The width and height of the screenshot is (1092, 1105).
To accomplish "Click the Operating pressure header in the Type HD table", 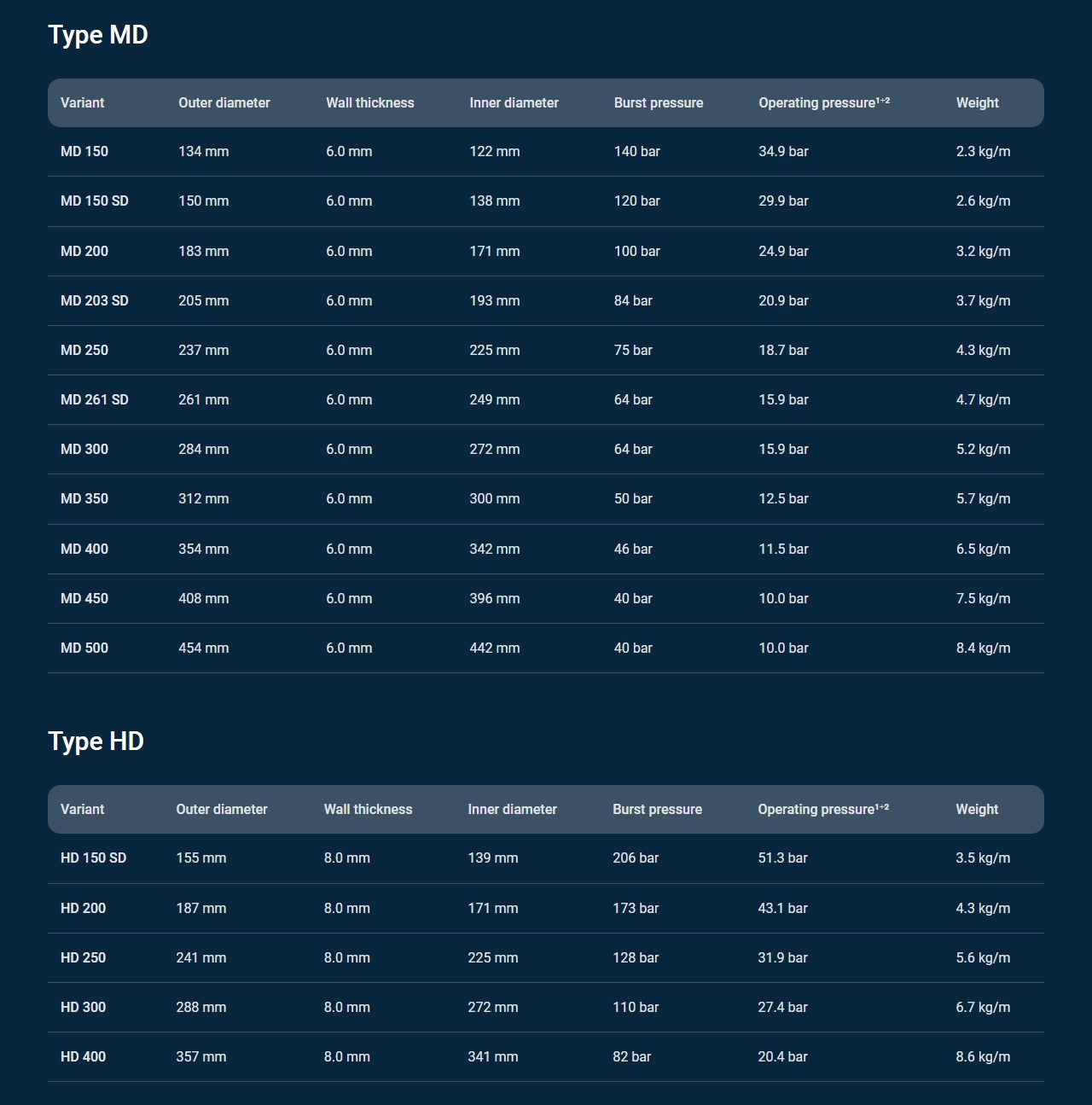I will [x=822, y=810].
